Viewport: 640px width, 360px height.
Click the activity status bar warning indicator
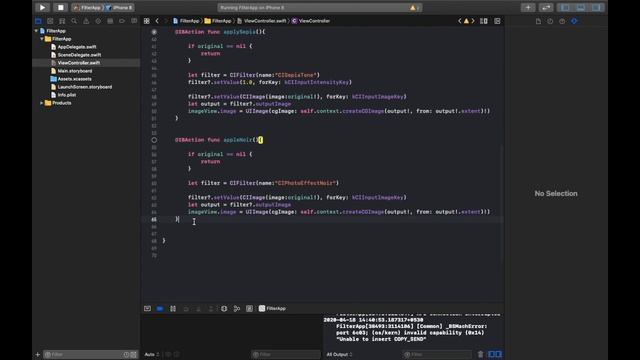pos(414,7)
